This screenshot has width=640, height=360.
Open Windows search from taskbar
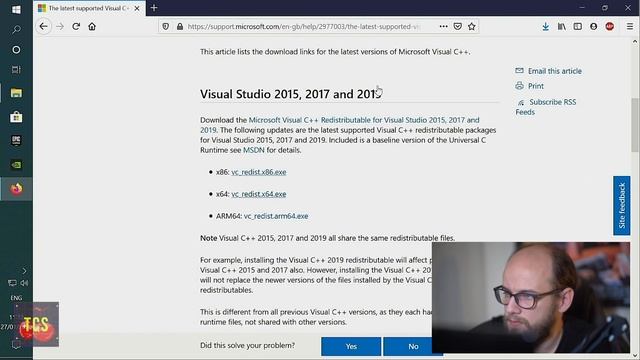[16, 29]
